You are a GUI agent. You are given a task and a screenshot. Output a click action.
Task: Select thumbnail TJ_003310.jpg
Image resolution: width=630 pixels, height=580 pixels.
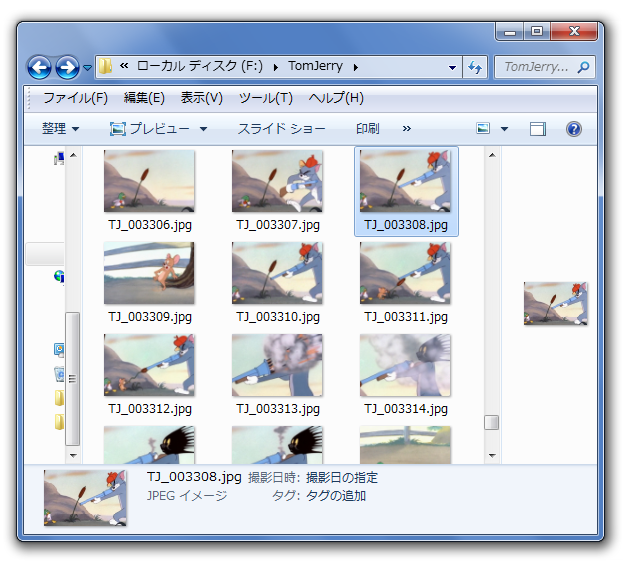click(277, 273)
